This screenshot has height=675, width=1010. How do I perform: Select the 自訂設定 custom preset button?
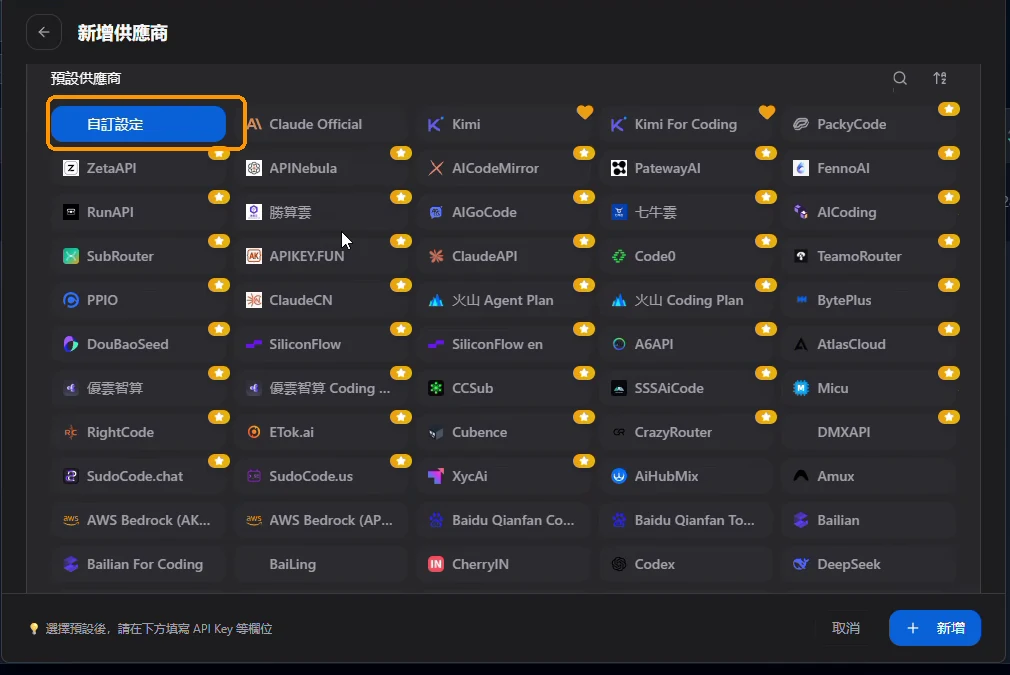[138, 124]
